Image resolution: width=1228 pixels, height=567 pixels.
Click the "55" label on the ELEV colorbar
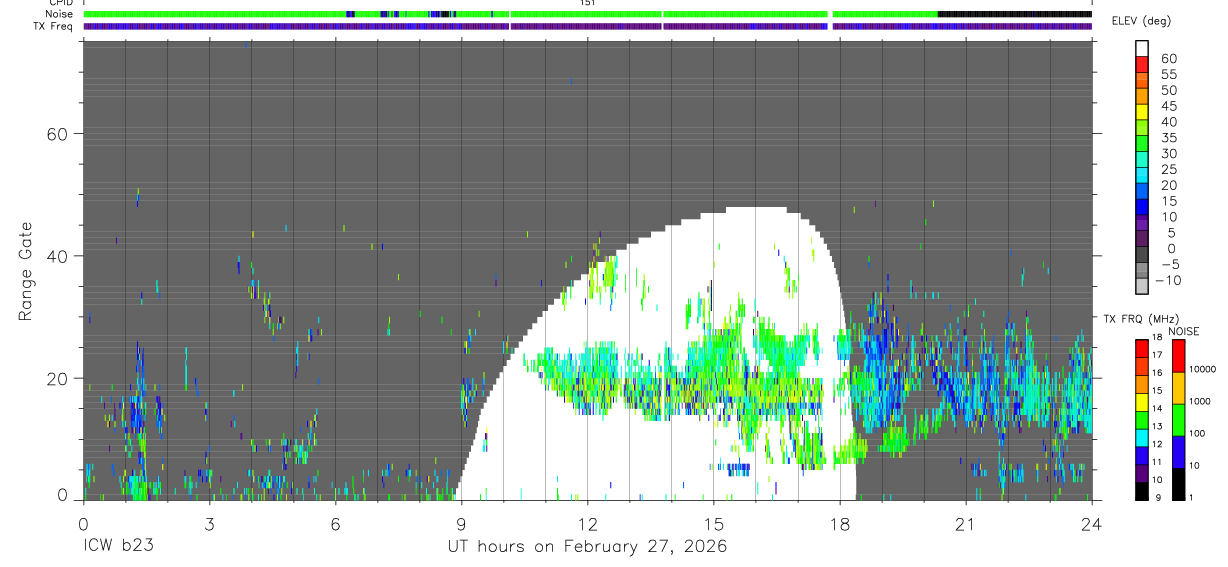1169,75
